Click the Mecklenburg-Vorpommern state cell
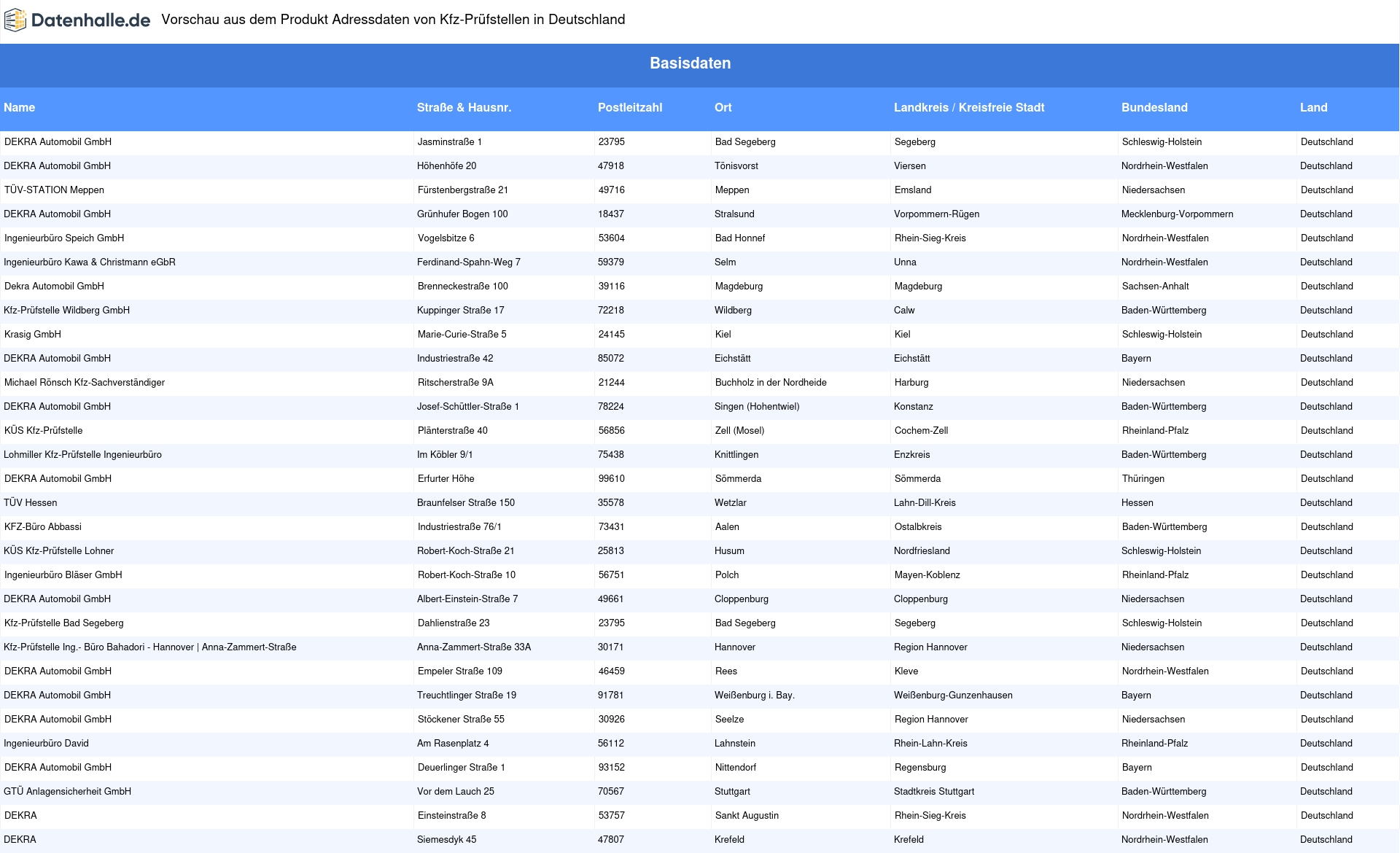 click(x=1178, y=214)
